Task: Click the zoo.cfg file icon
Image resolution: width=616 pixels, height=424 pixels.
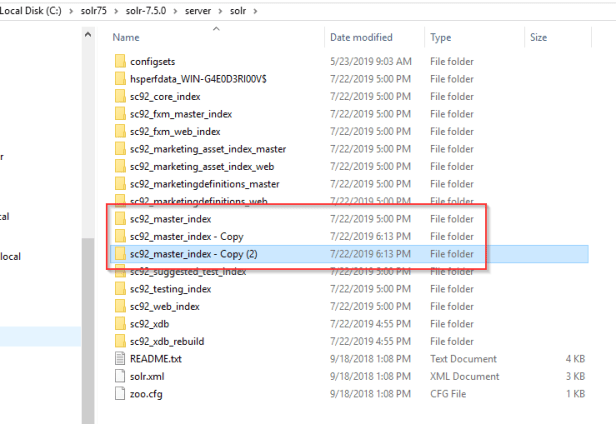Action: point(120,393)
